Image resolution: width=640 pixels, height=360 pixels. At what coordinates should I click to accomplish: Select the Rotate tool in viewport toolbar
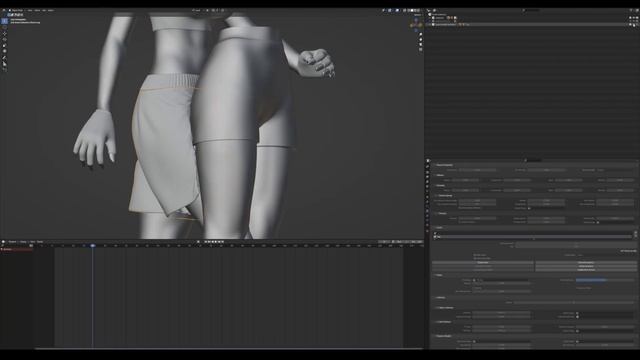click(4, 39)
